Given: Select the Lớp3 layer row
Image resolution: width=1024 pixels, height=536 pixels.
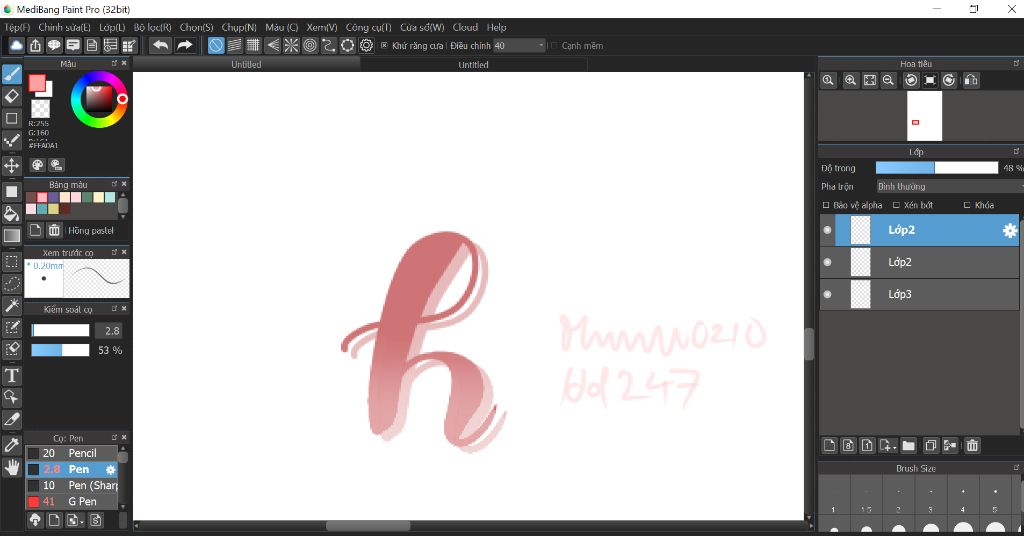Looking at the screenshot, I should pyautogui.click(x=919, y=294).
